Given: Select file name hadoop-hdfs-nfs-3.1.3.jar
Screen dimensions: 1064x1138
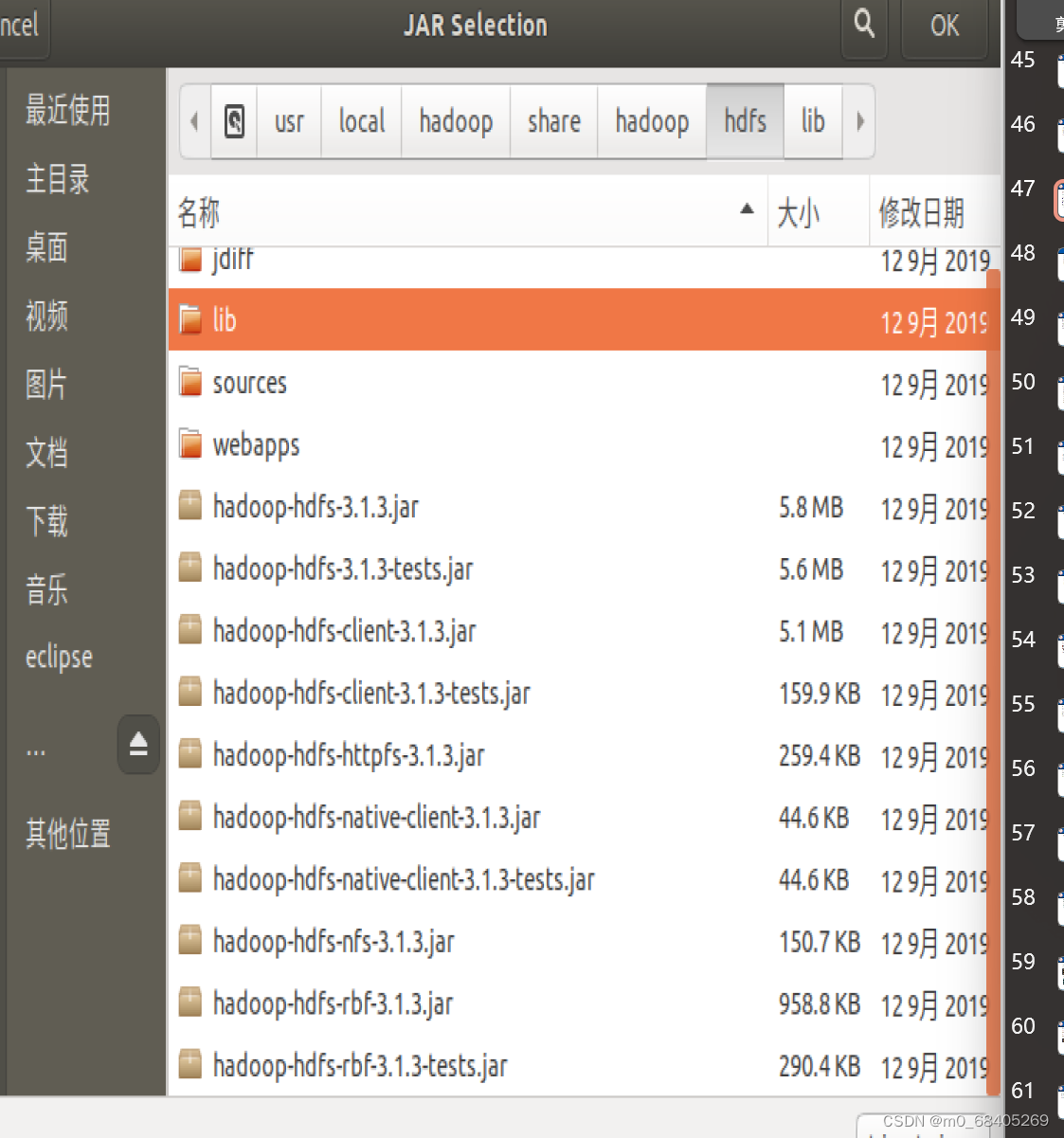Looking at the screenshot, I should [x=334, y=942].
